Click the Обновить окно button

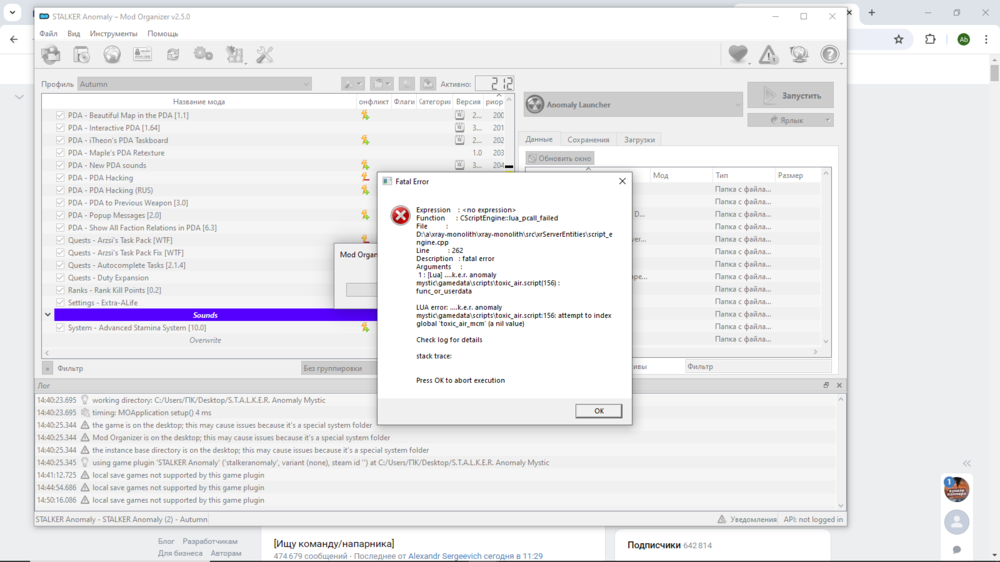tap(560, 158)
